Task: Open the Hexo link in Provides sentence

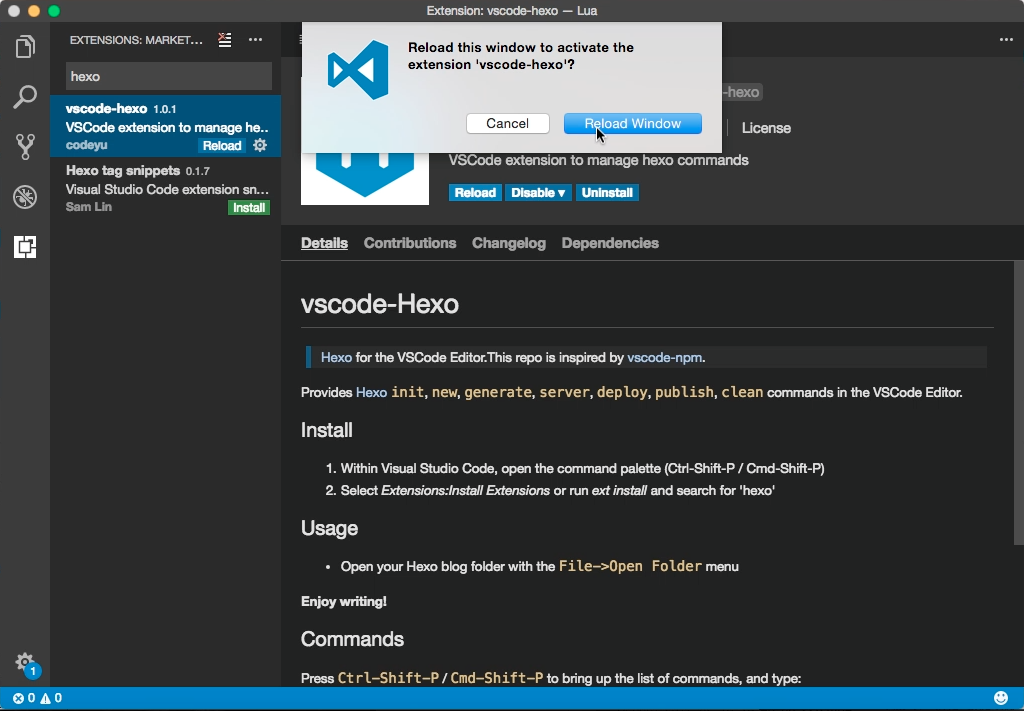Action: point(371,392)
